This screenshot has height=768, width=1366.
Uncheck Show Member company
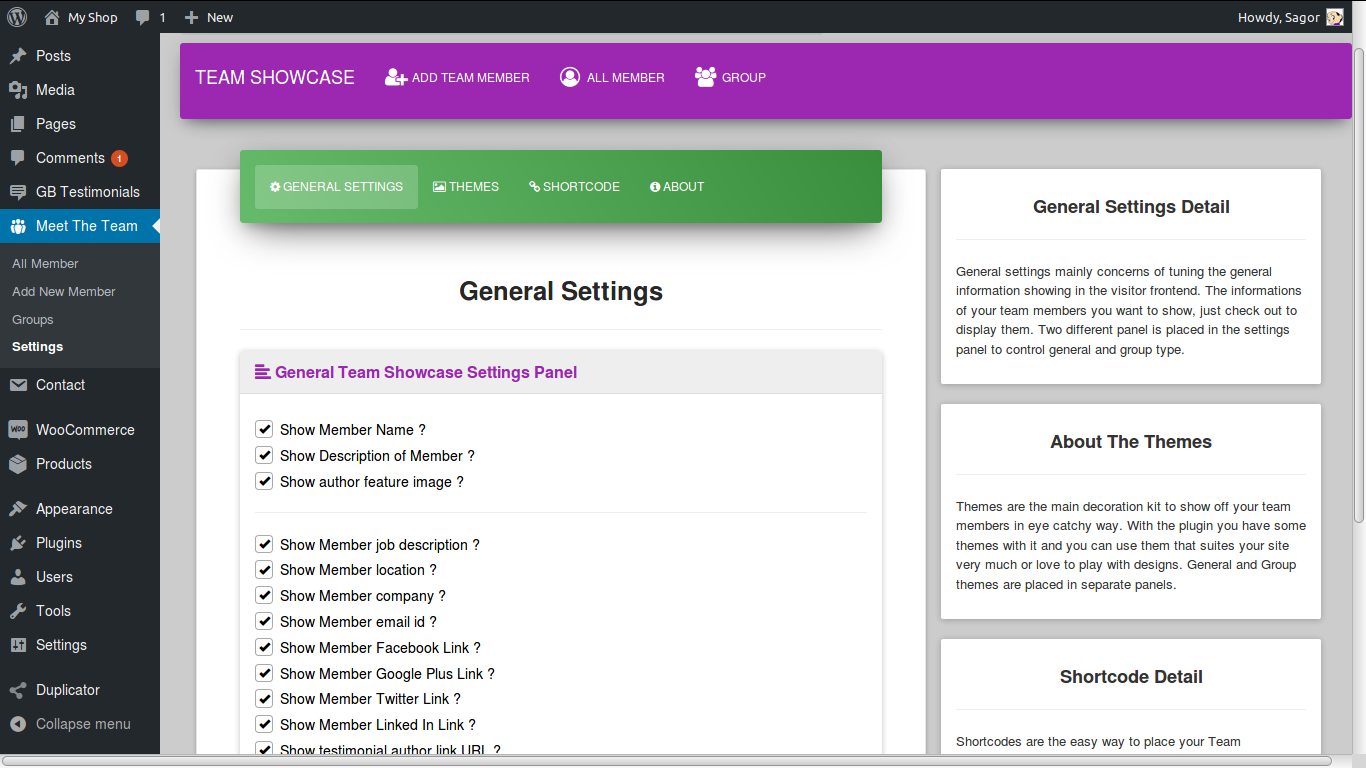click(x=264, y=595)
